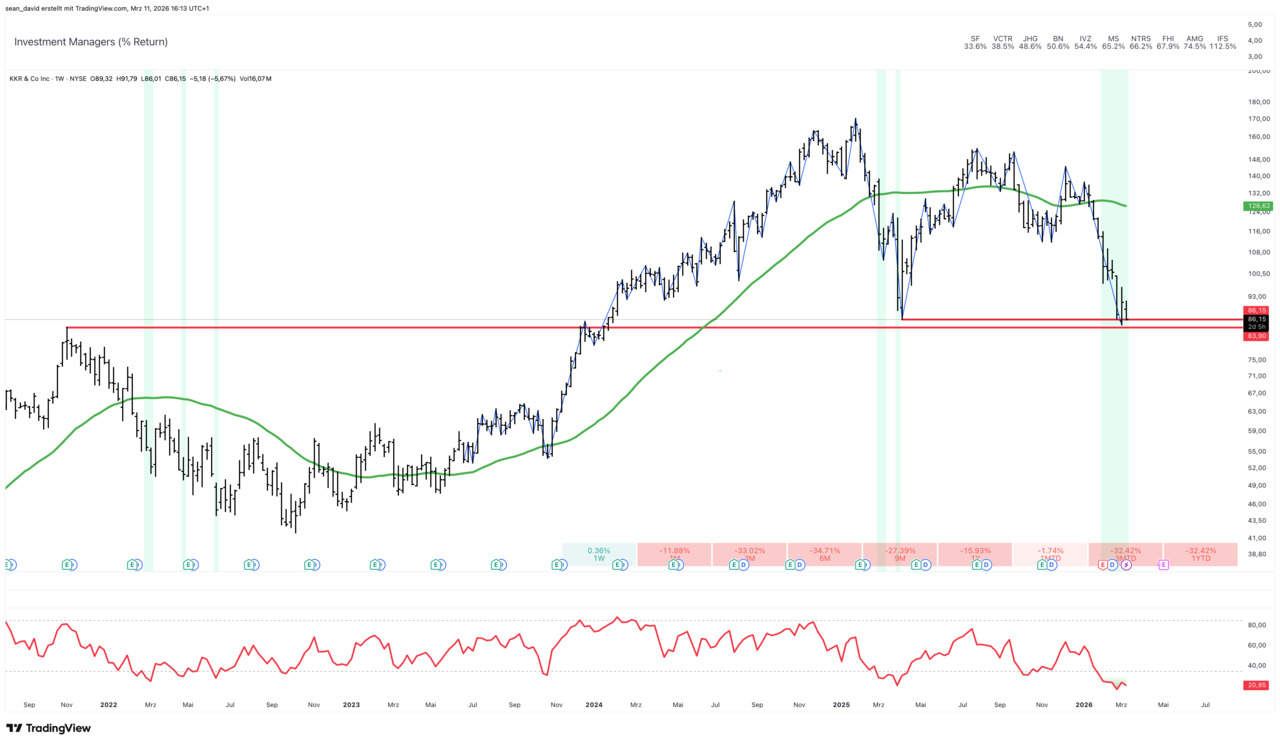The width and height of the screenshot is (1280, 744).
Task: Select the 6M return box showing -34.71%
Action: [824, 554]
